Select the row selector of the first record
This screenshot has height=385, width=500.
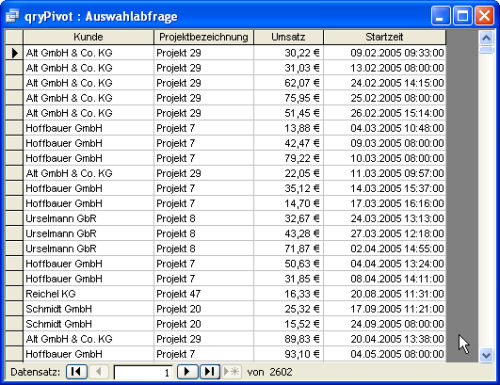click(14, 53)
